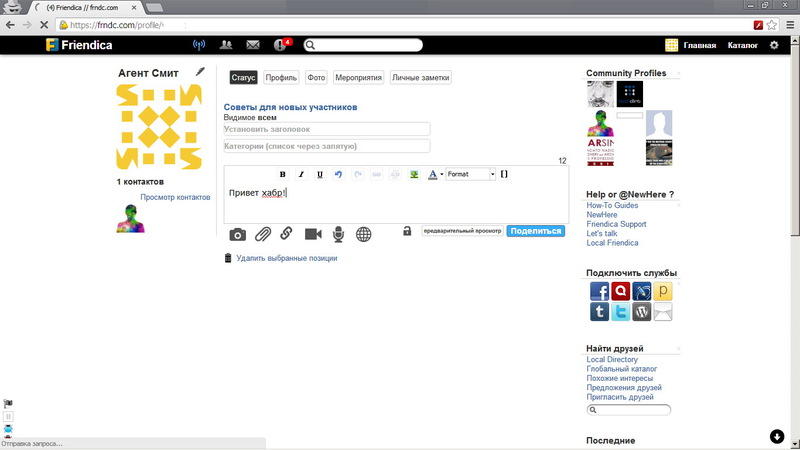Focus the Категории input field
800x450 pixels.
(x=327, y=146)
